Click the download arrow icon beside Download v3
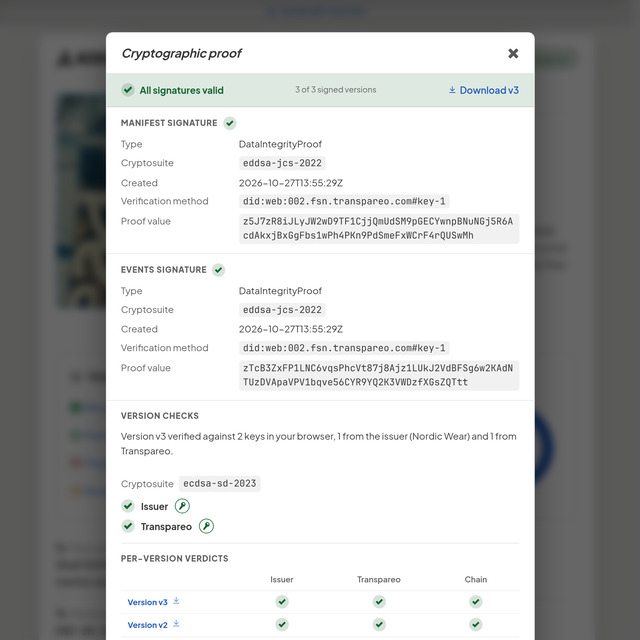The width and height of the screenshot is (640, 640). pos(452,90)
